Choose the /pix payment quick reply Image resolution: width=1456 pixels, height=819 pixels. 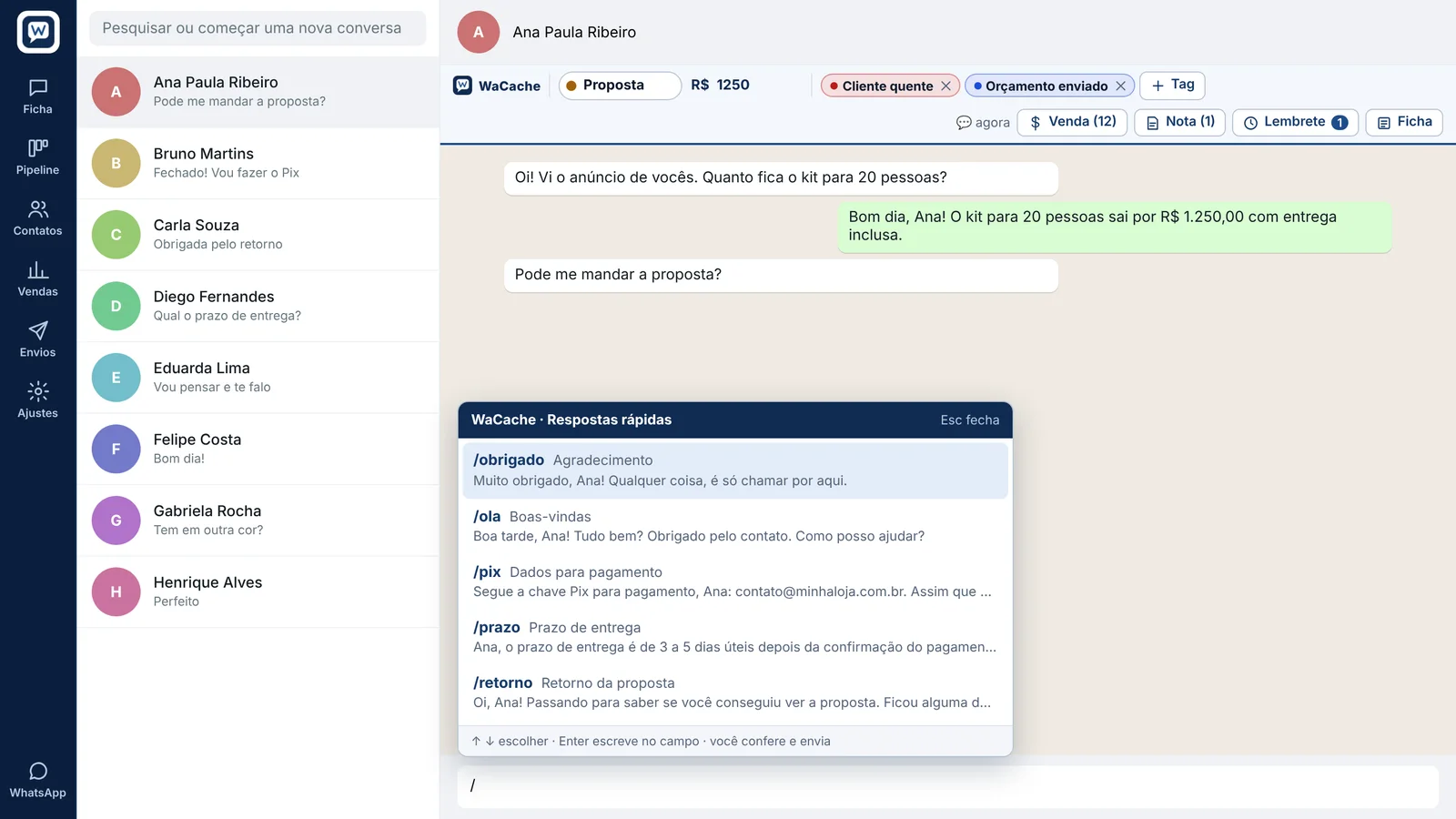point(735,581)
